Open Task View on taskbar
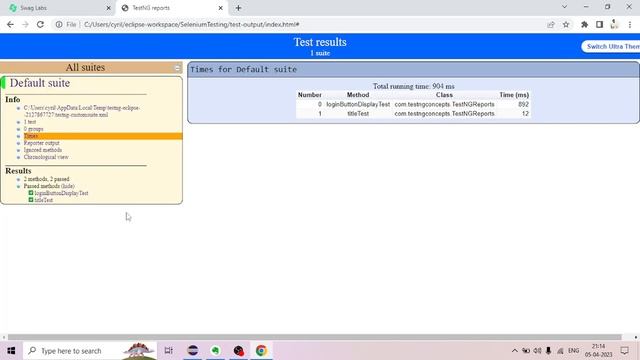This screenshot has height=360, width=640. (x=168, y=351)
